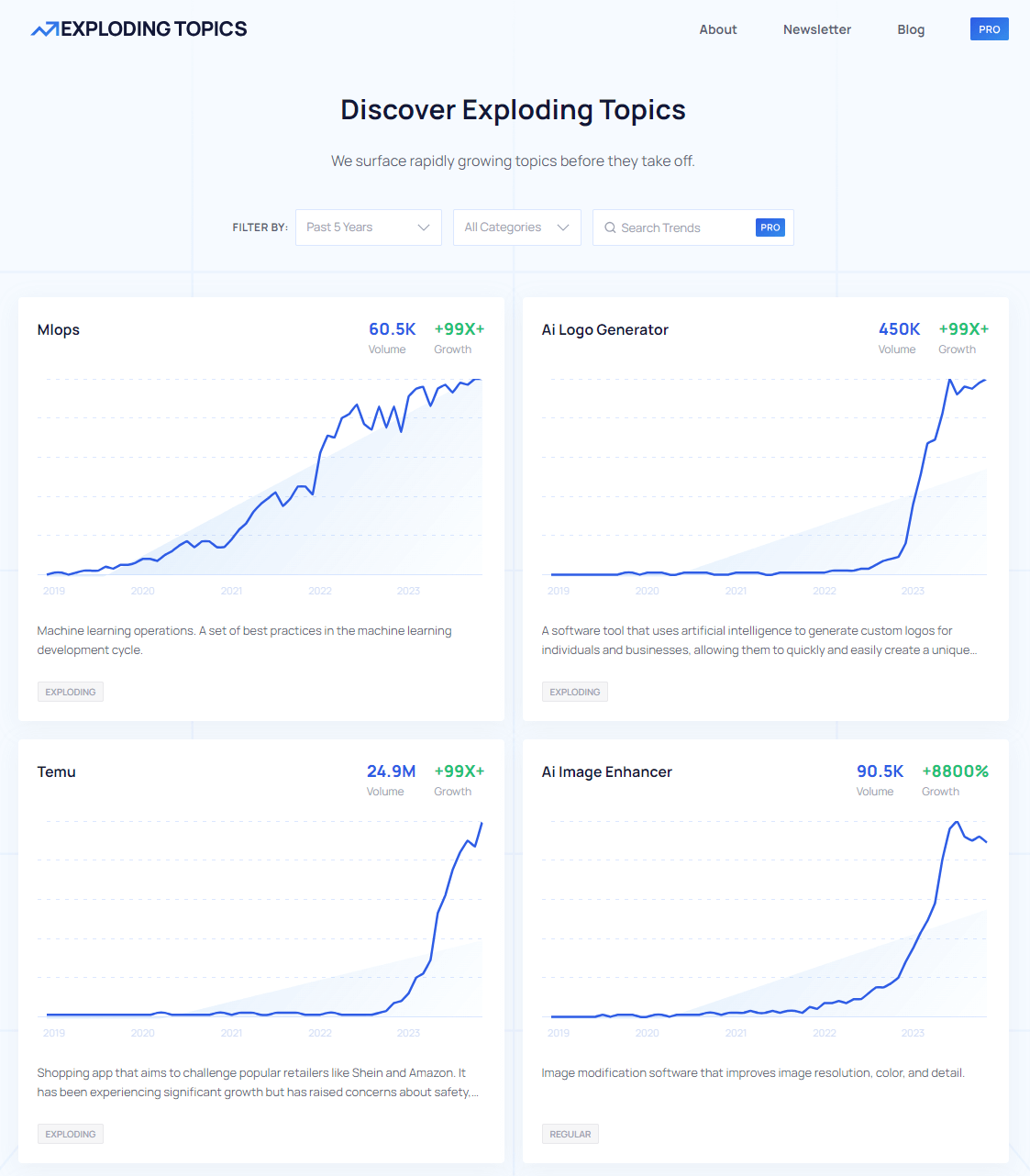The image size is (1030, 1176).
Task: Open the Ai Logo Generator topic
Action: coord(604,330)
